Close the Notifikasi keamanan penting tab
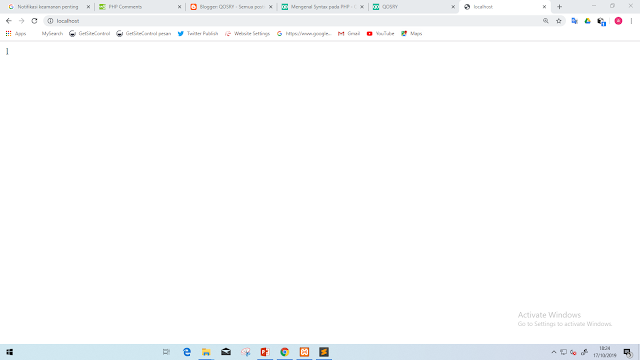This screenshot has width=640, height=360. click(88, 7)
